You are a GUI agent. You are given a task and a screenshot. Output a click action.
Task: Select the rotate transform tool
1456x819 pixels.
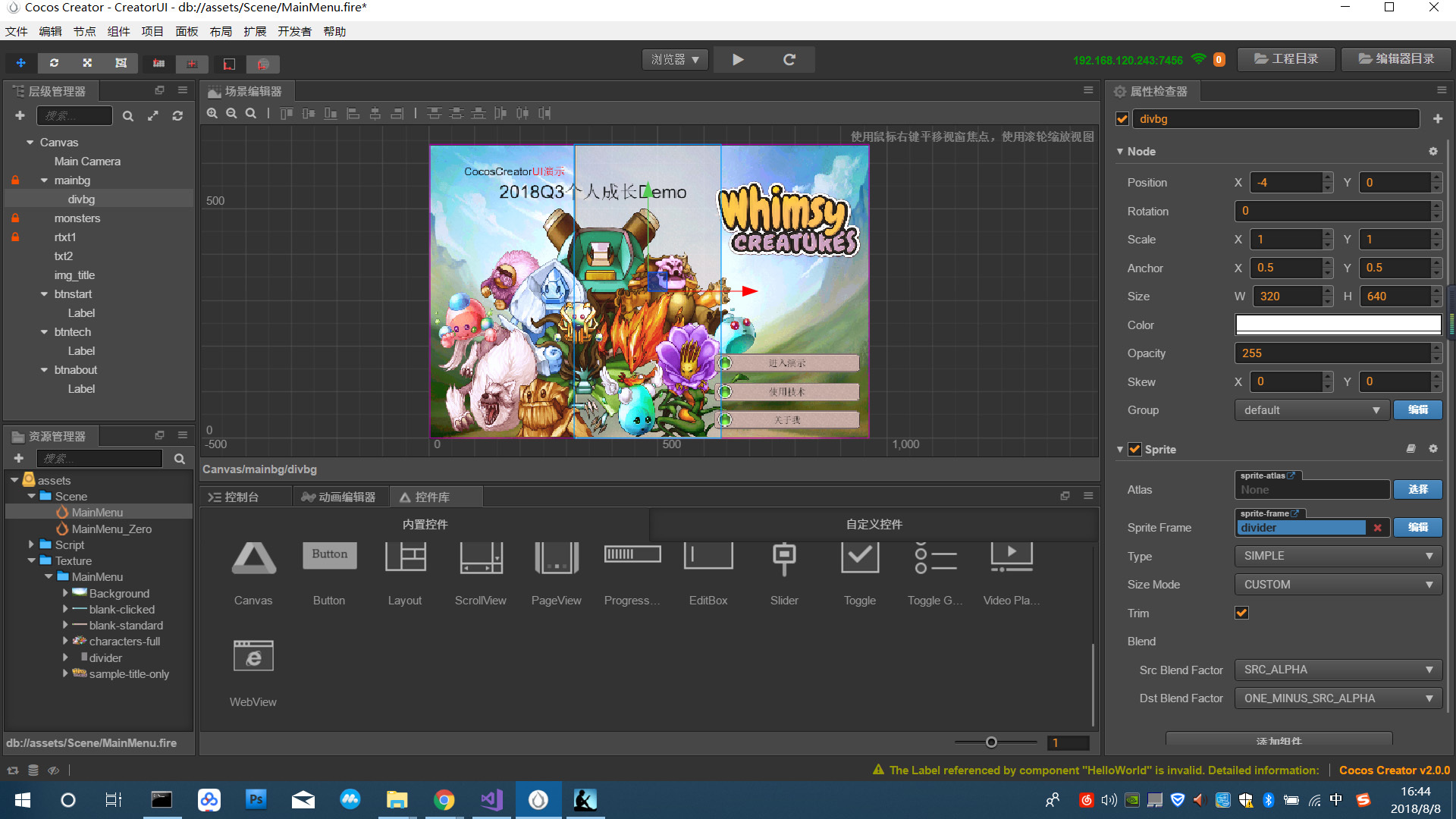[x=54, y=63]
